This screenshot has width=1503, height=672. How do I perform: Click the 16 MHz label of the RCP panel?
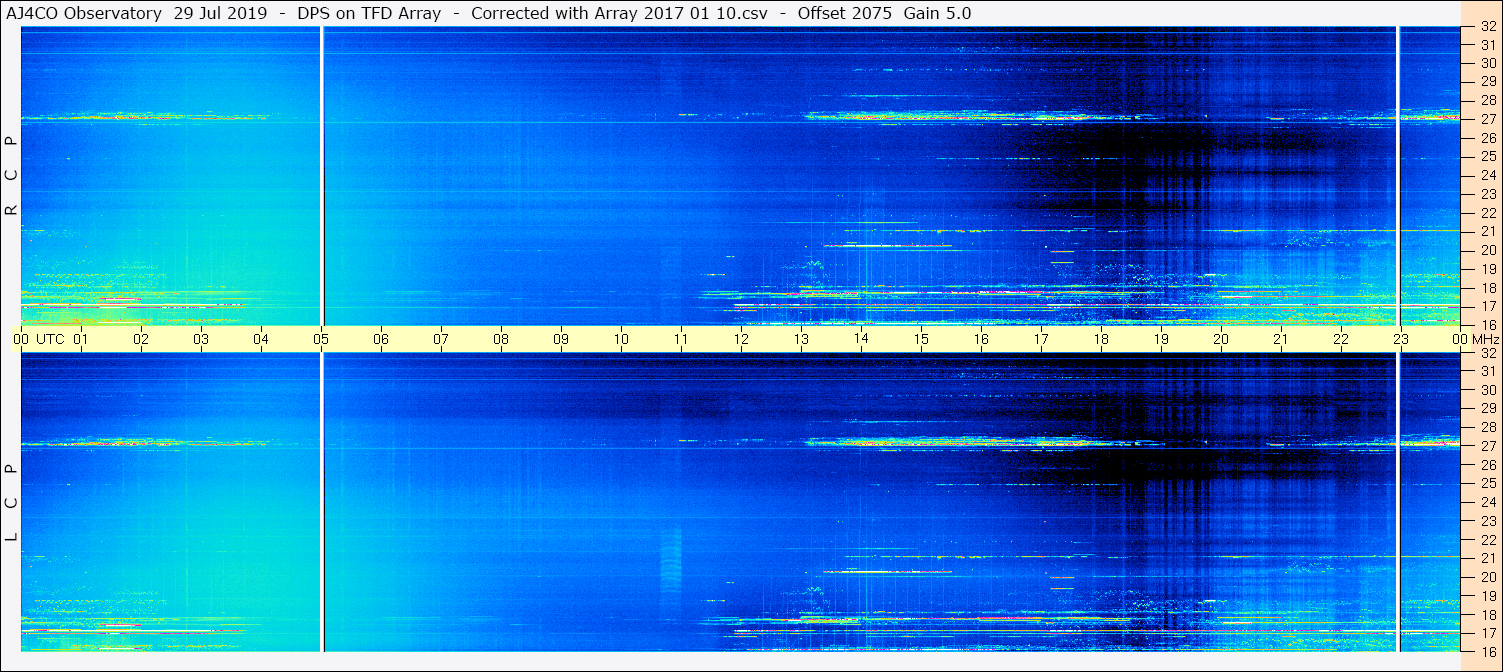click(1487, 324)
